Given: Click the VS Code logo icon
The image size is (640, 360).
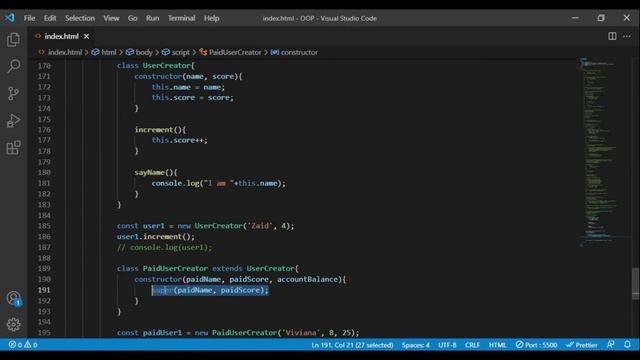Looking at the screenshot, I should [x=10, y=18].
